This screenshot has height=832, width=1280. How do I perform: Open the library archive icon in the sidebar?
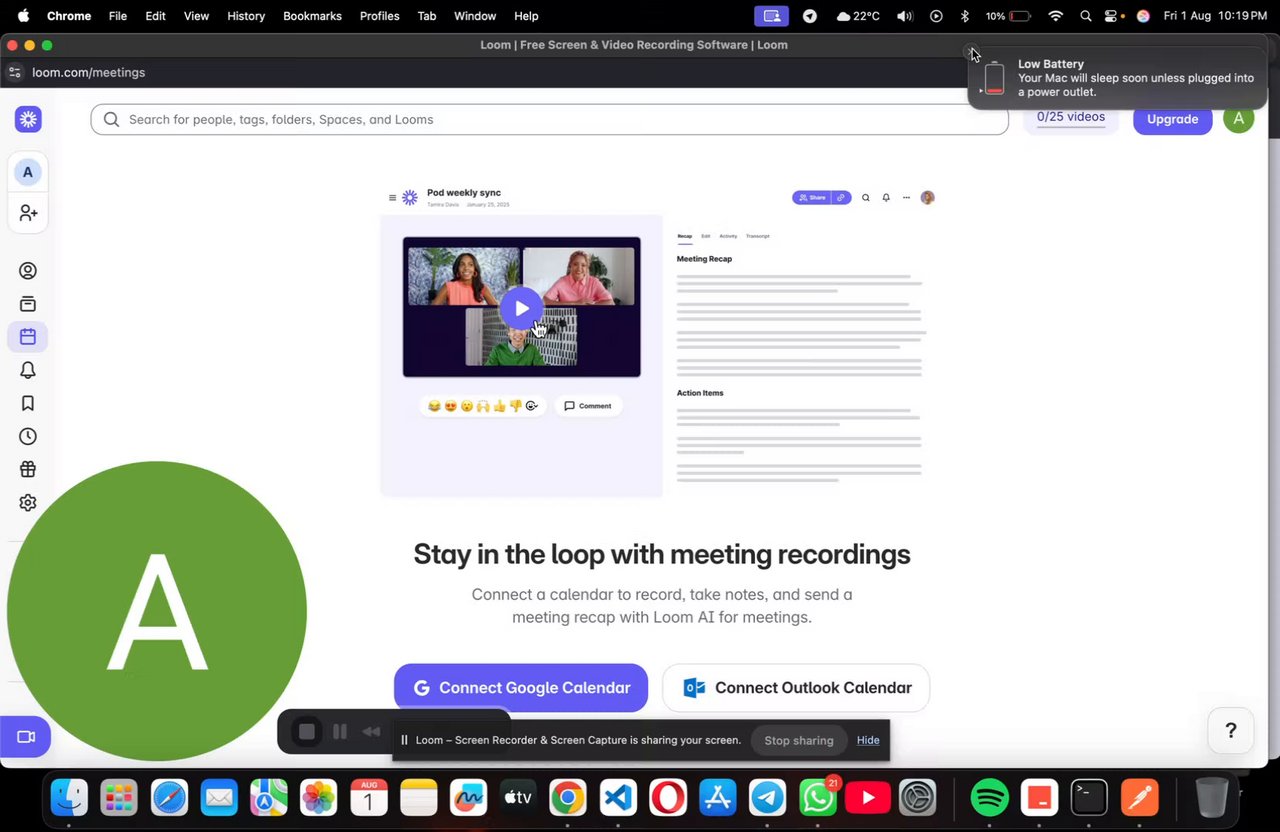point(28,304)
